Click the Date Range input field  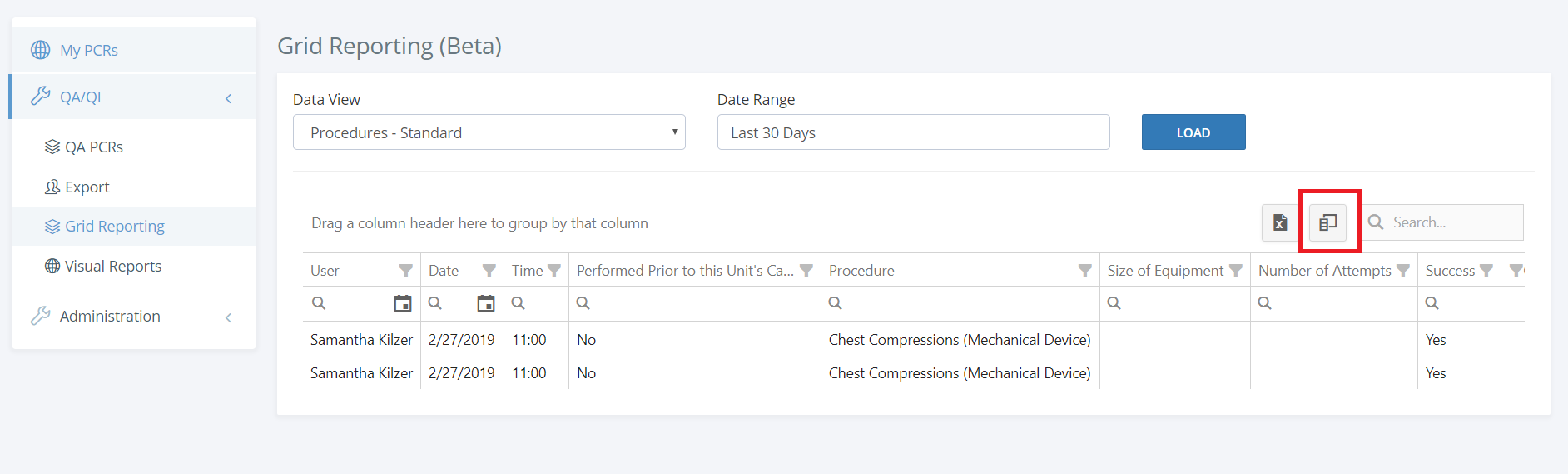coord(913,132)
